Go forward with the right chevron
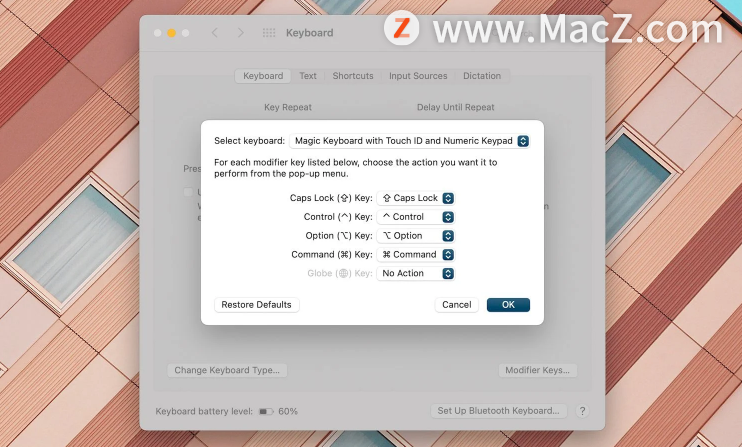 [x=241, y=33]
